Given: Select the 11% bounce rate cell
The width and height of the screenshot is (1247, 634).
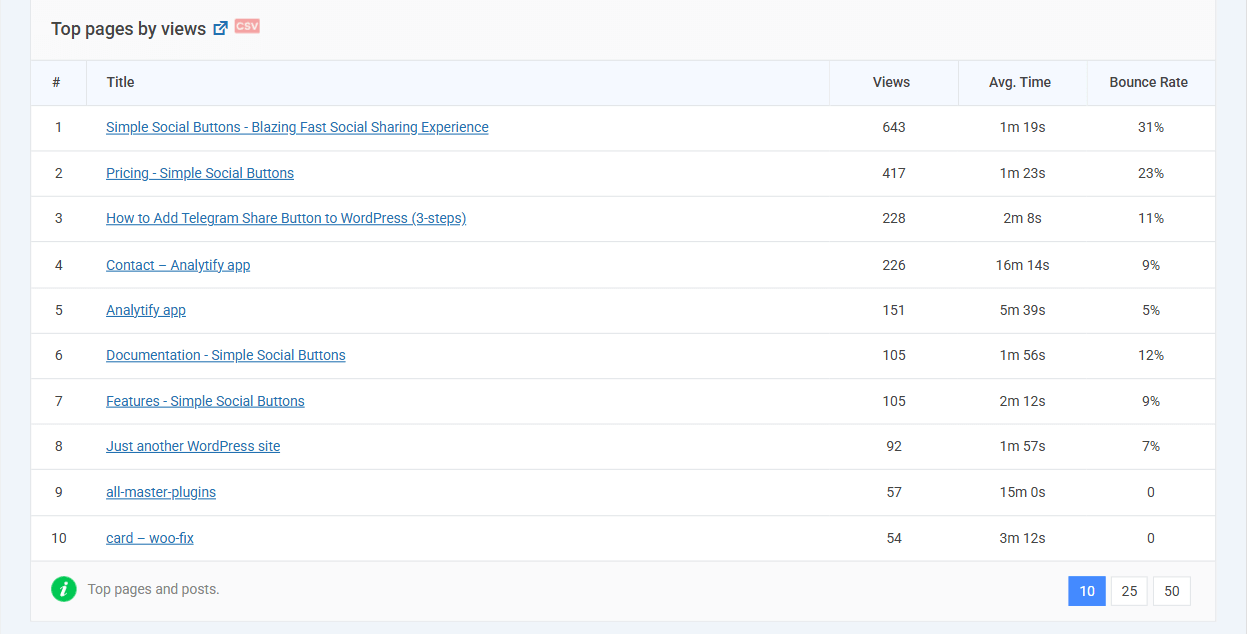Looking at the screenshot, I should click(x=1151, y=219).
